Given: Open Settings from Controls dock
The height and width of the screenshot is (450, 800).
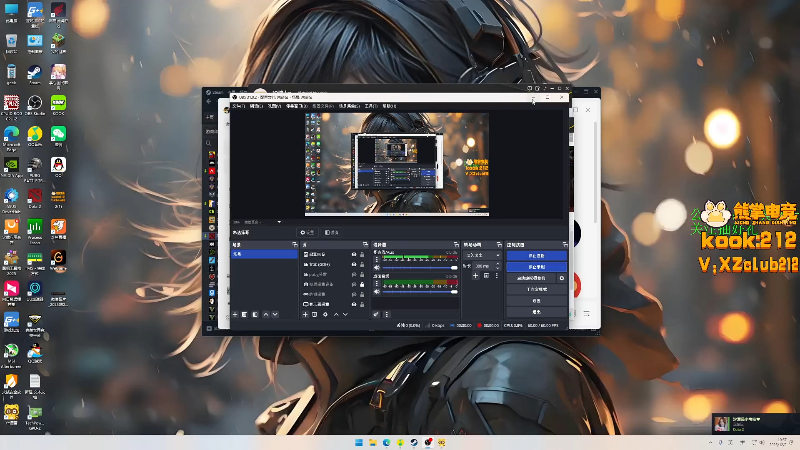Looking at the screenshot, I should click(536, 301).
